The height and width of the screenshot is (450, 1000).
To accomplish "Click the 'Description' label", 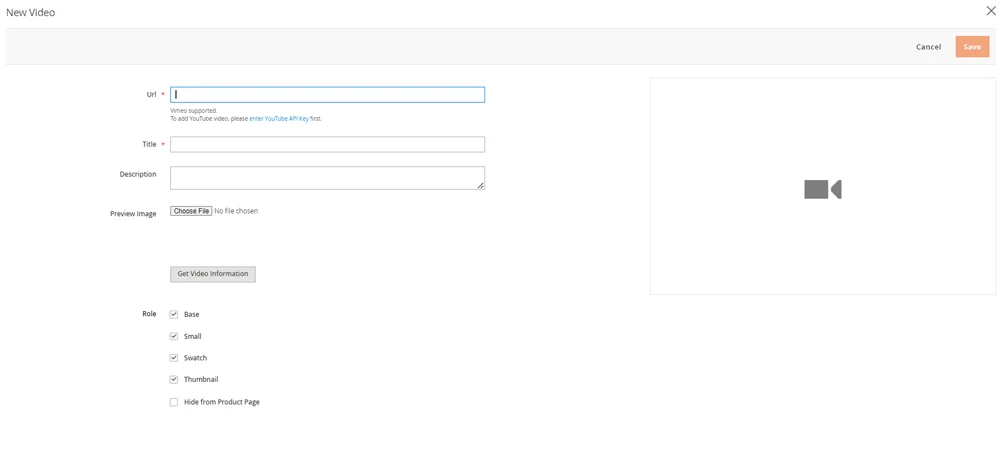I will (138, 174).
